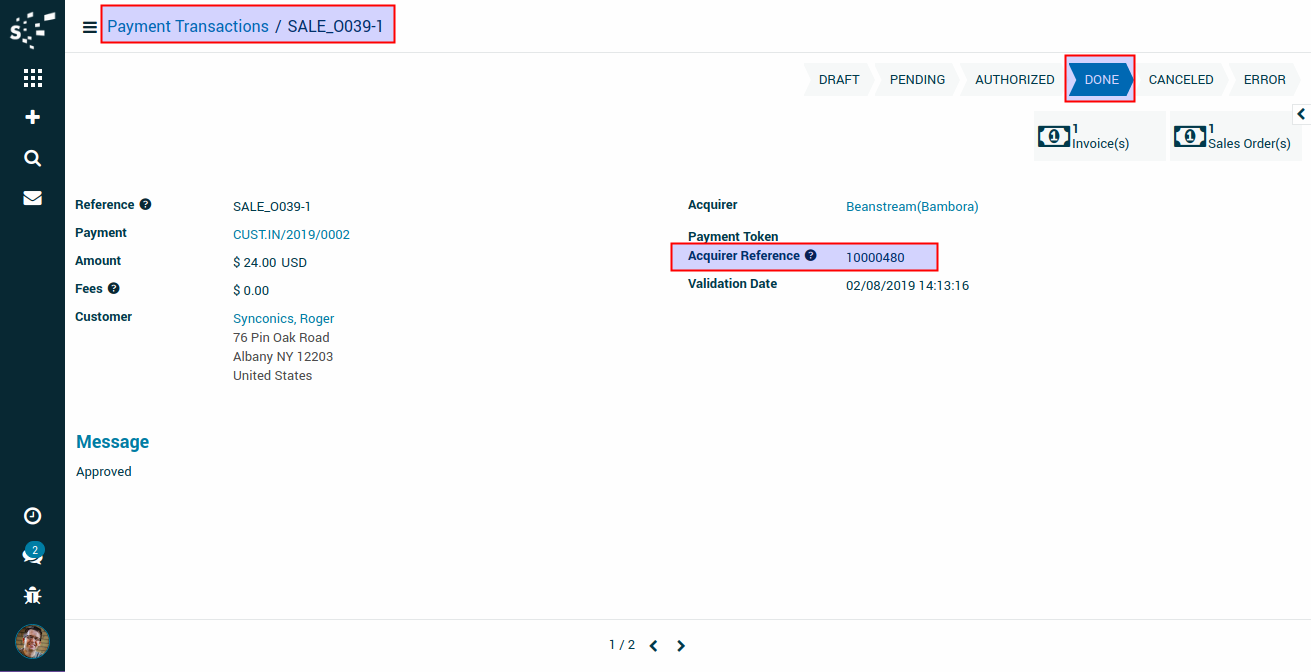Click the plus icon in sidebar
The image size is (1311, 672).
tap(32, 118)
